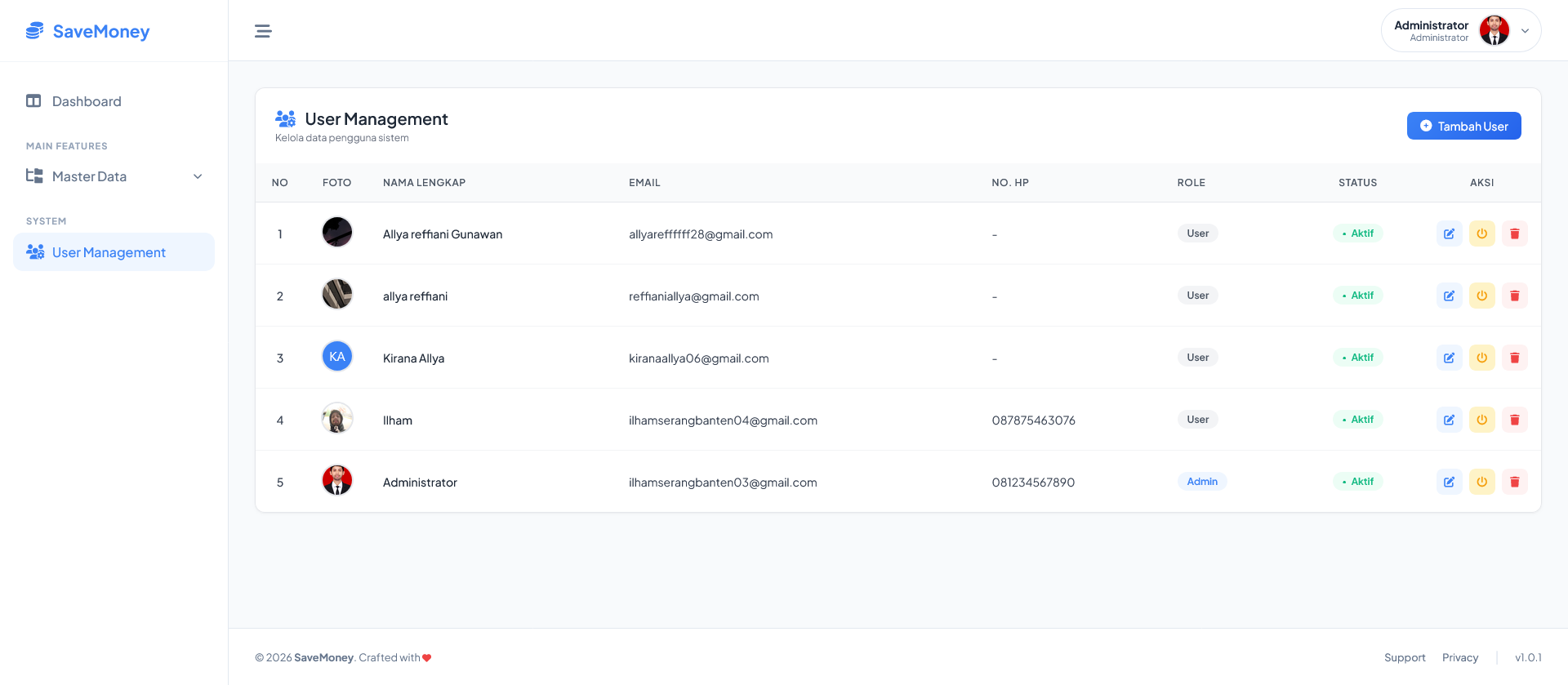Click phone number 081234567890
This screenshot has height=685, width=1568.
1033,483
